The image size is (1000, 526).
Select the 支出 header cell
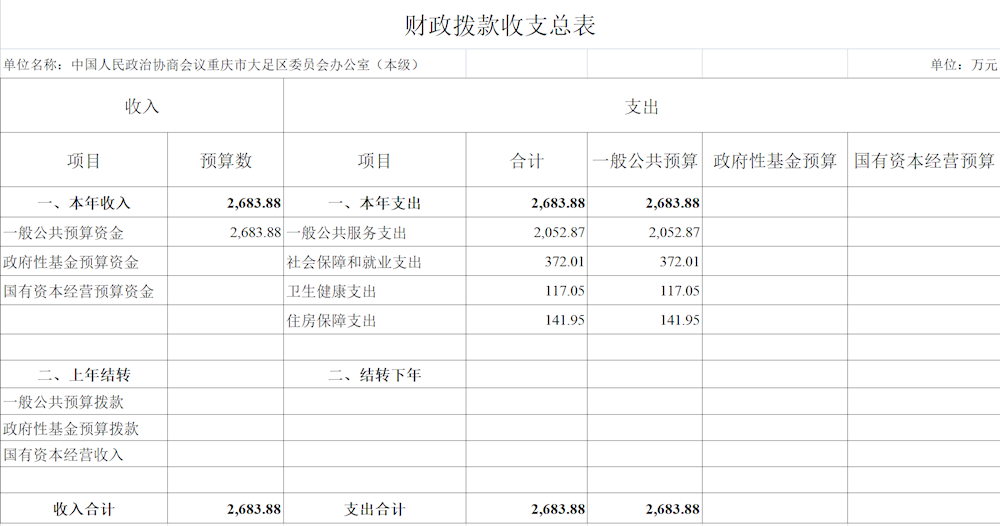641,107
